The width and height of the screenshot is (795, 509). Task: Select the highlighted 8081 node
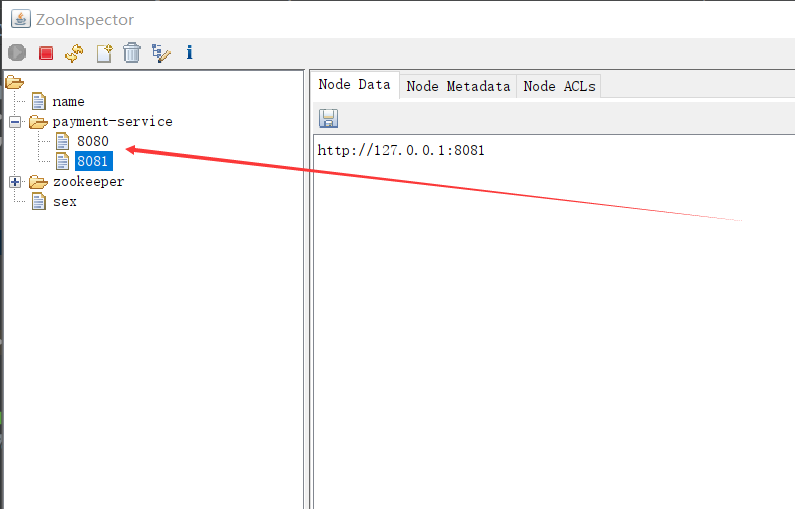point(94,161)
